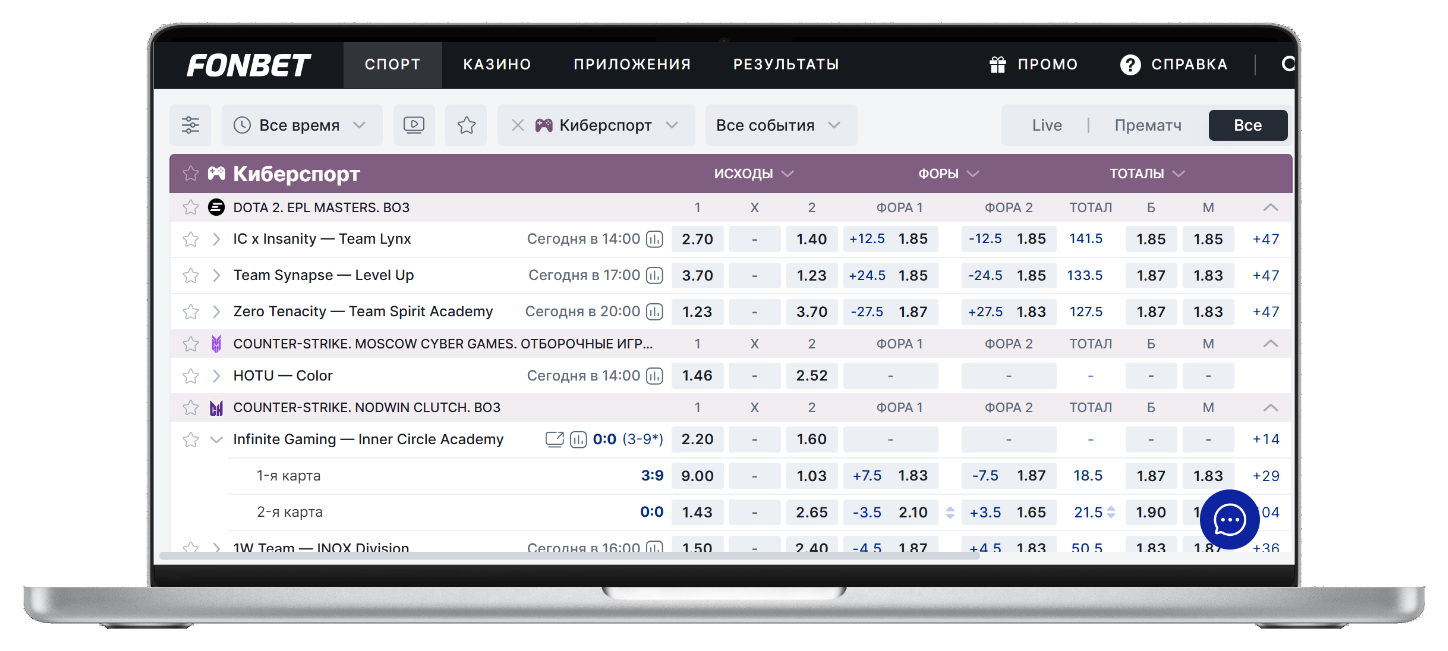Viewport: 1448px width, 651px height.
Task: Click Moscow Cyber Games league icon
Action: point(216,344)
